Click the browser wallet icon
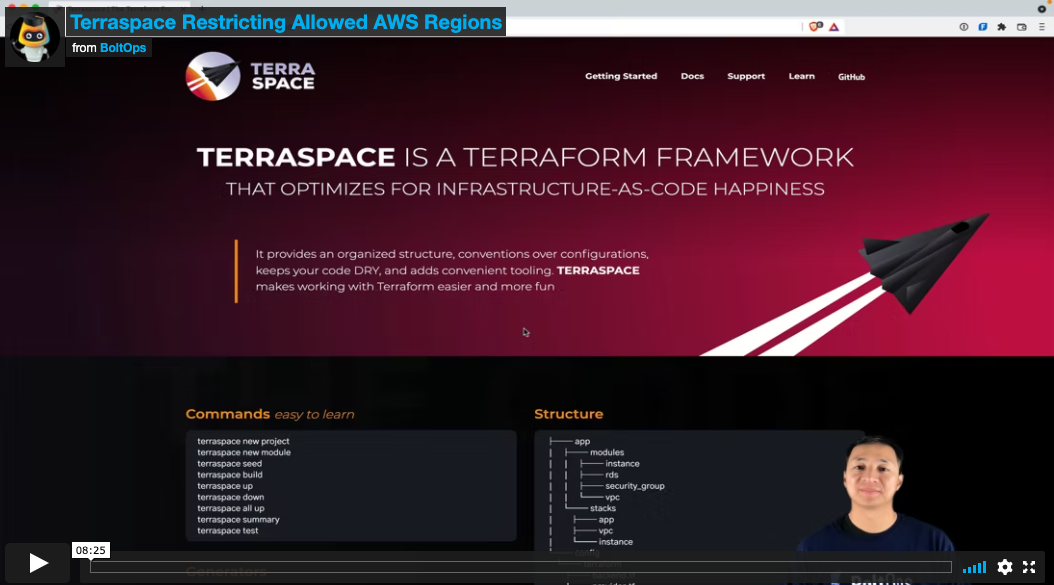This screenshot has width=1054, height=585. coord(1022,27)
